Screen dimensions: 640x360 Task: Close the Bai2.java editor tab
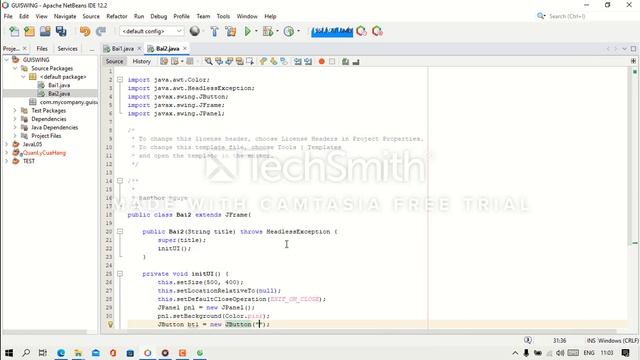tap(185, 49)
